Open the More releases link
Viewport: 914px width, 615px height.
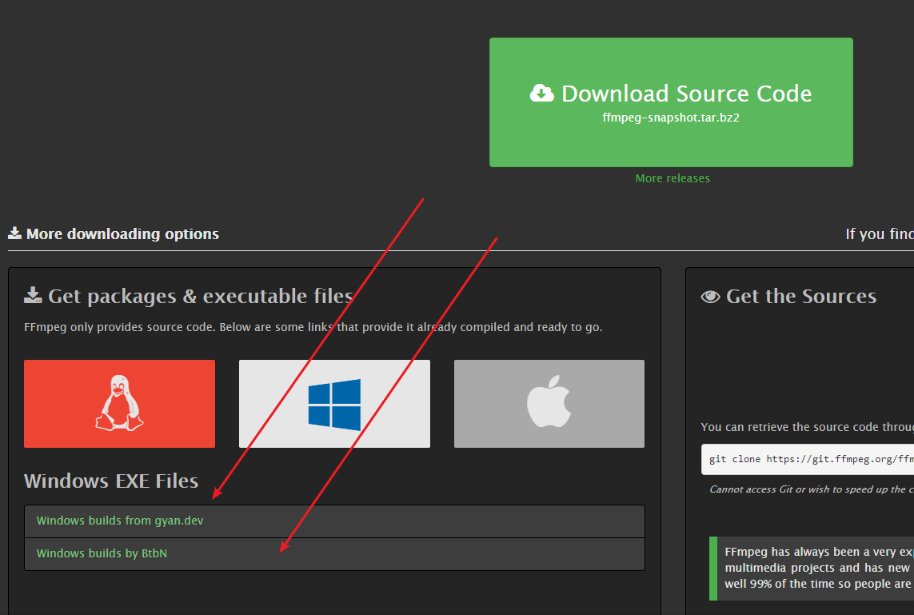[672, 178]
